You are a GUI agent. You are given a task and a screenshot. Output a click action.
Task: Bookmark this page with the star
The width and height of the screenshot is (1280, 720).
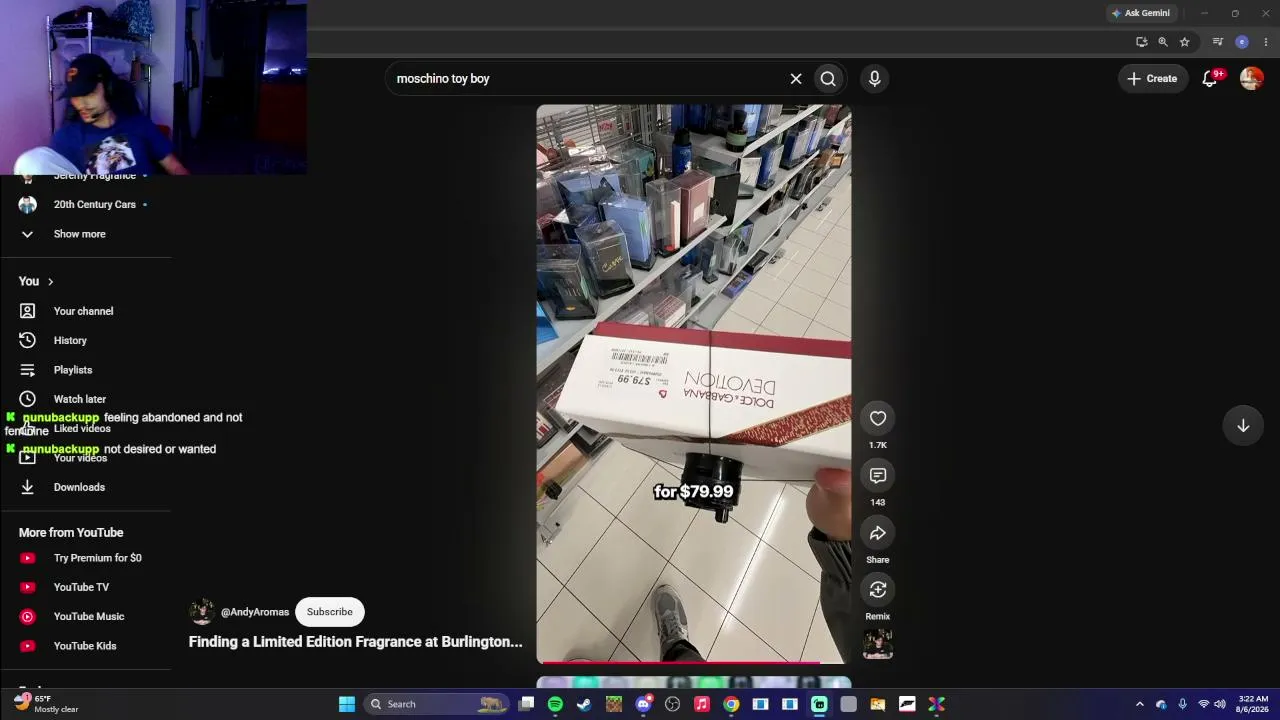pyautogui.click(x=1185, y=42)
